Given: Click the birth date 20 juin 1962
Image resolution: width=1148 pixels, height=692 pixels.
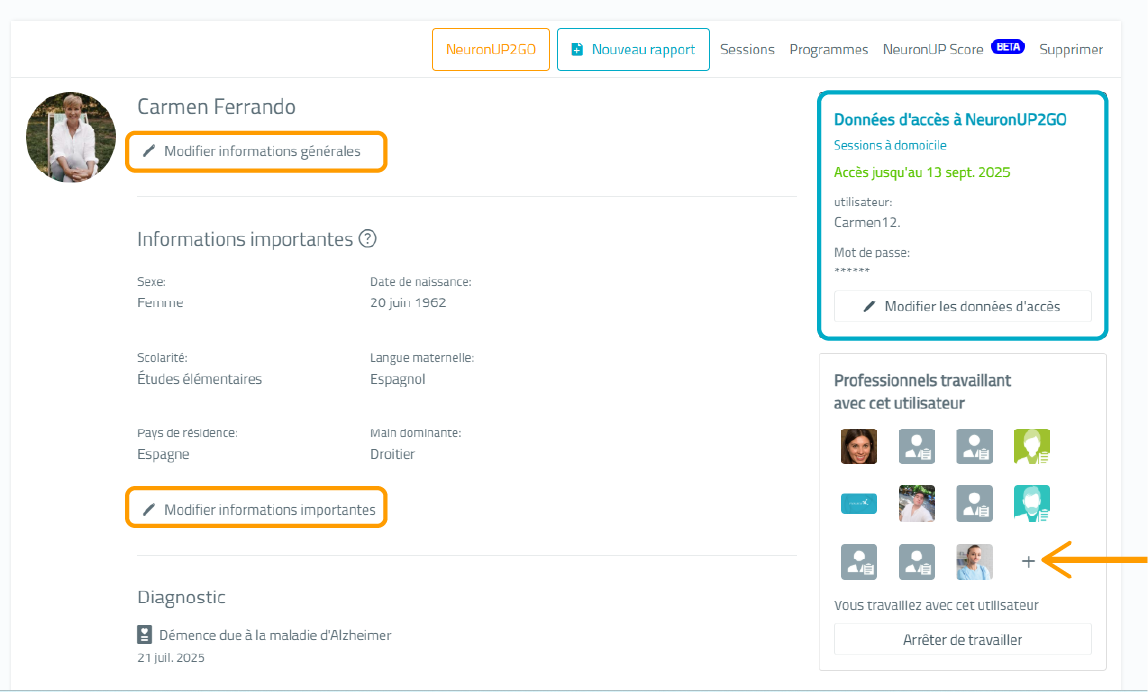Looking at the screenshot, I should (x=408, y=302).
